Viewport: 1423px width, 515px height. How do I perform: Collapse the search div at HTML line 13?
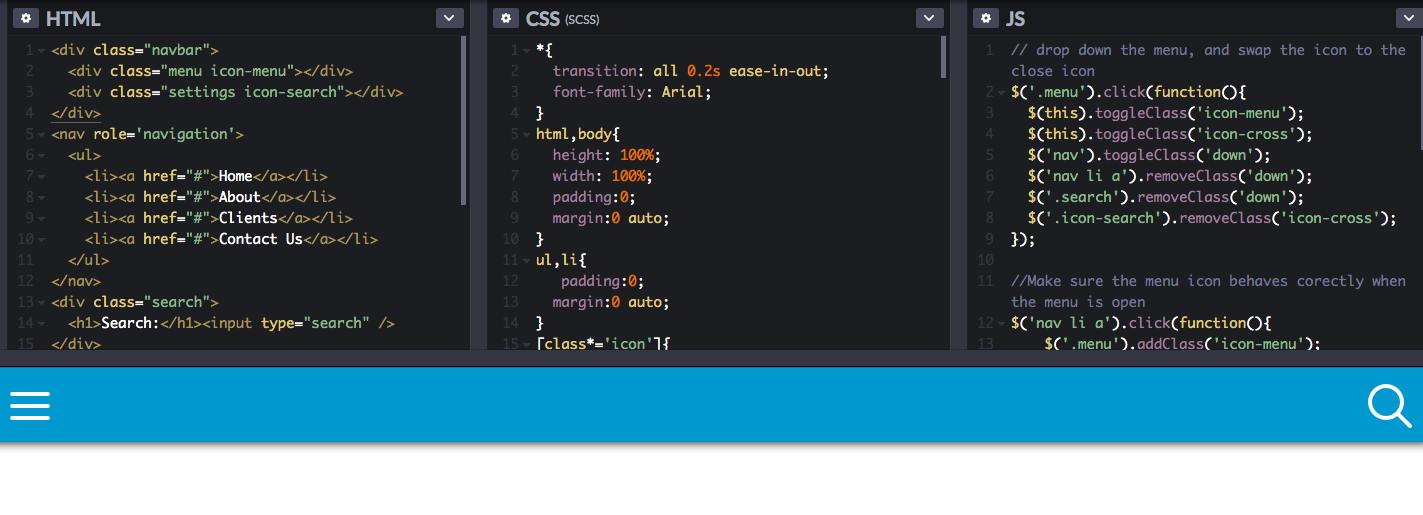[41, 302]
